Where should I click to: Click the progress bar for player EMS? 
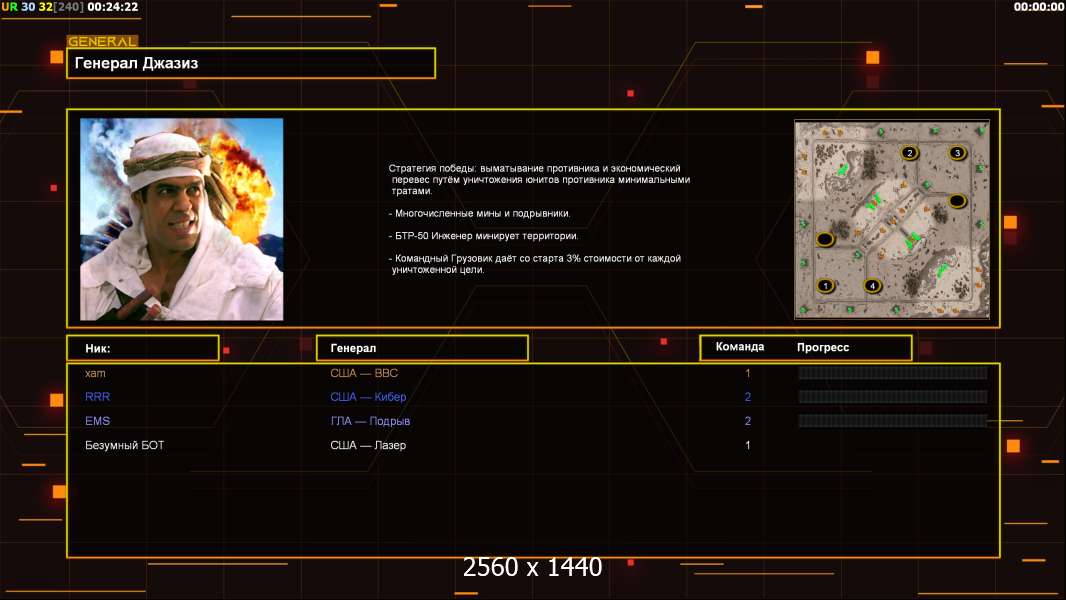[892, 421]
